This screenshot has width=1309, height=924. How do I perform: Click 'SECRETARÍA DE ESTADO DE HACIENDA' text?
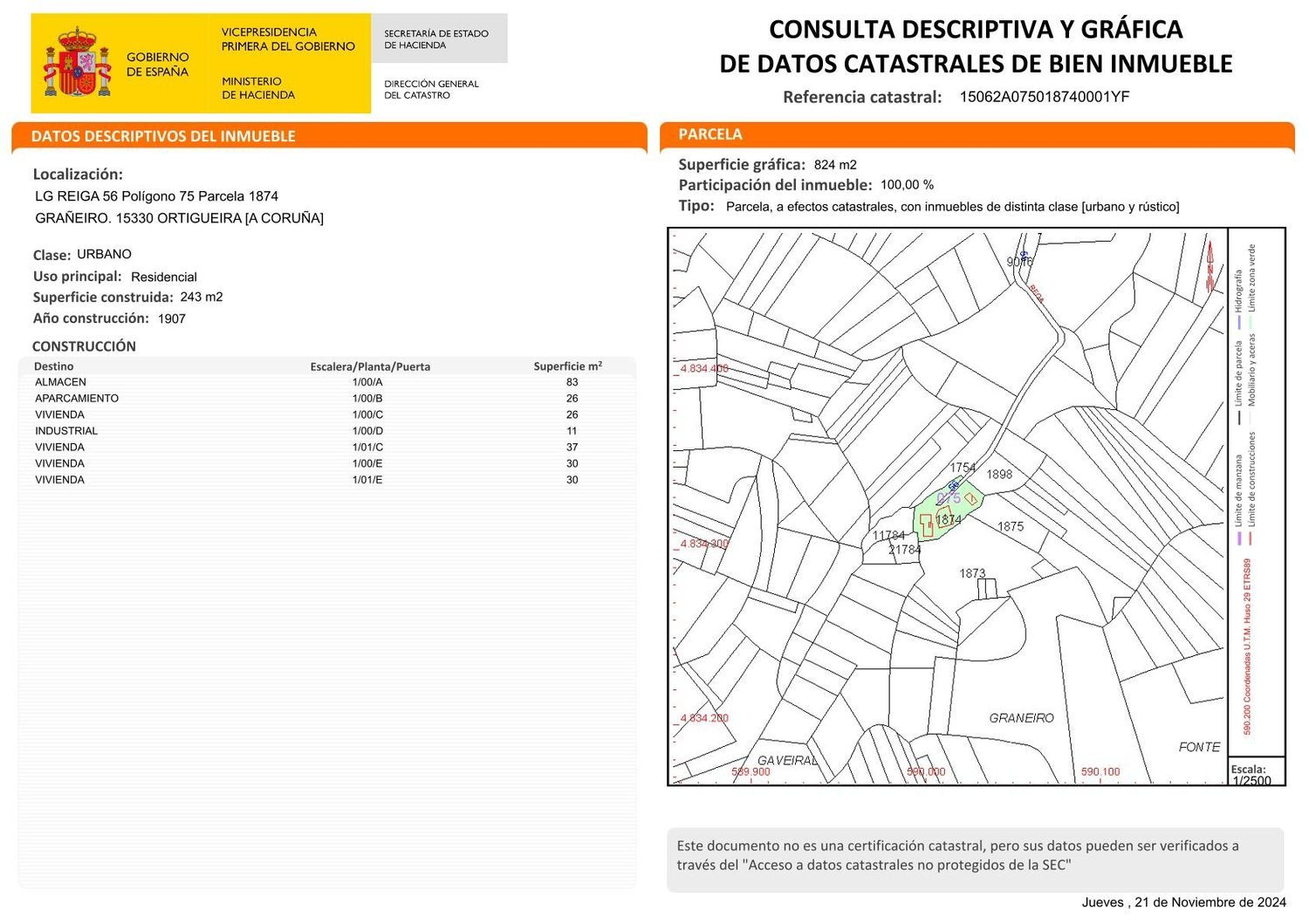click(436, 39)
